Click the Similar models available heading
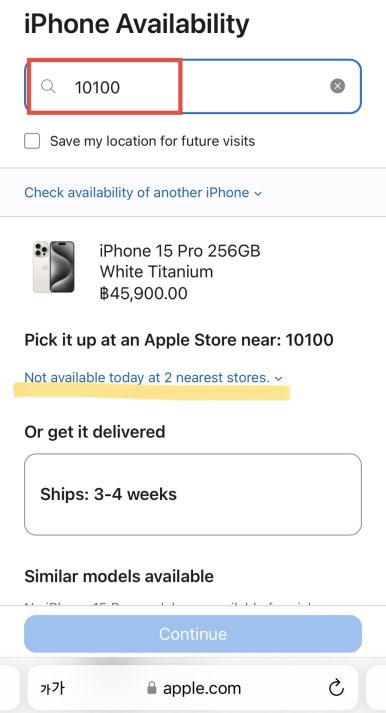Screen dimensions: 386x713 [119, 576]
